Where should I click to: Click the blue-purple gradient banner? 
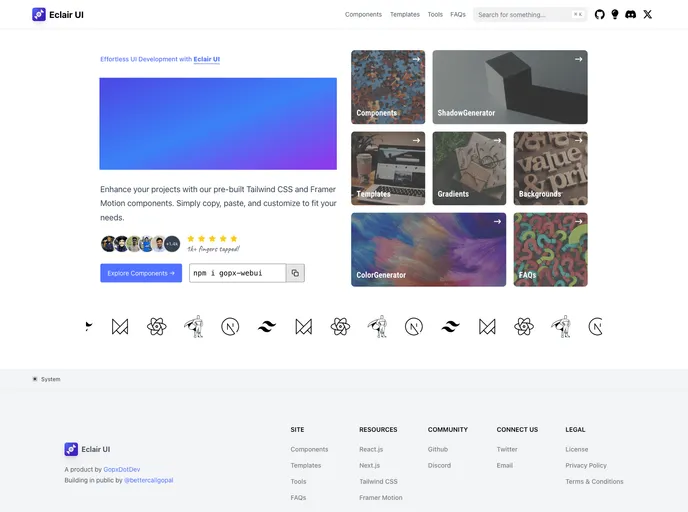coord(218,124)
